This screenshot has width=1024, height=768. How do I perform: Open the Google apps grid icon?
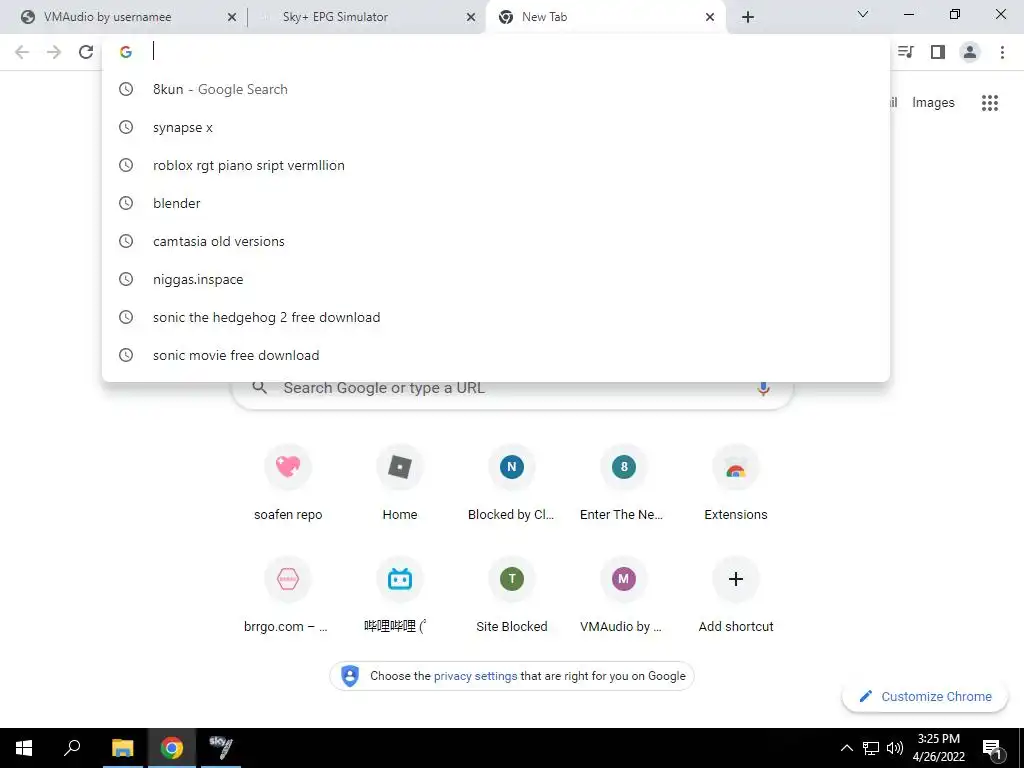[990, 103]
